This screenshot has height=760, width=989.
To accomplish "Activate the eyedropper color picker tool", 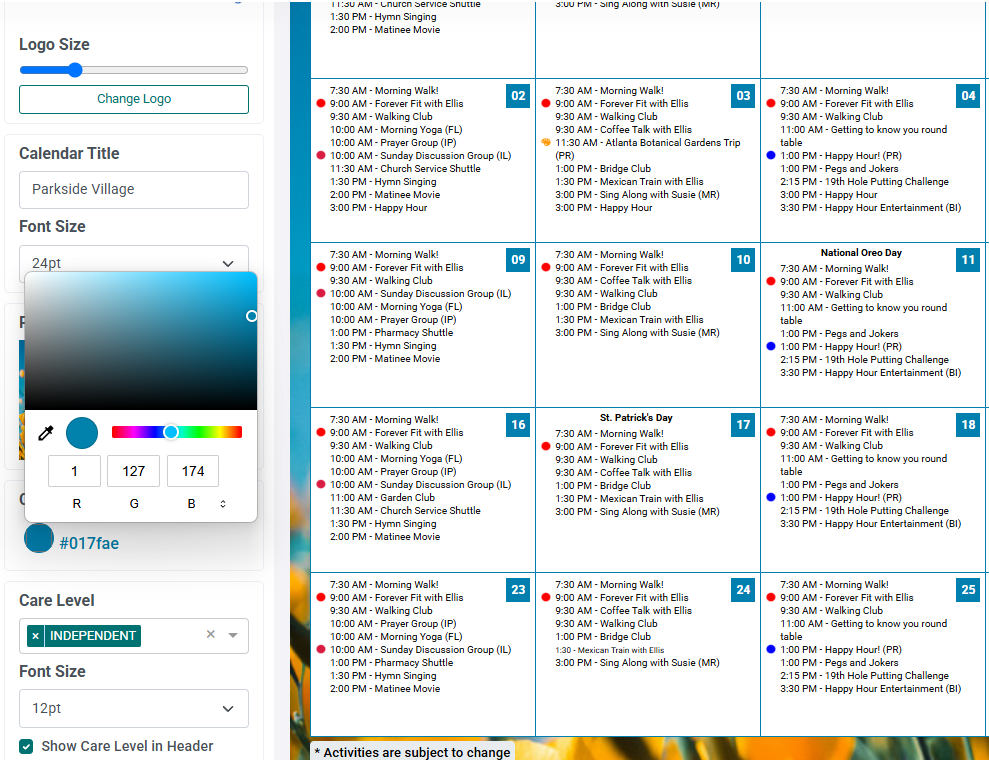I will [x=45, y=433].
